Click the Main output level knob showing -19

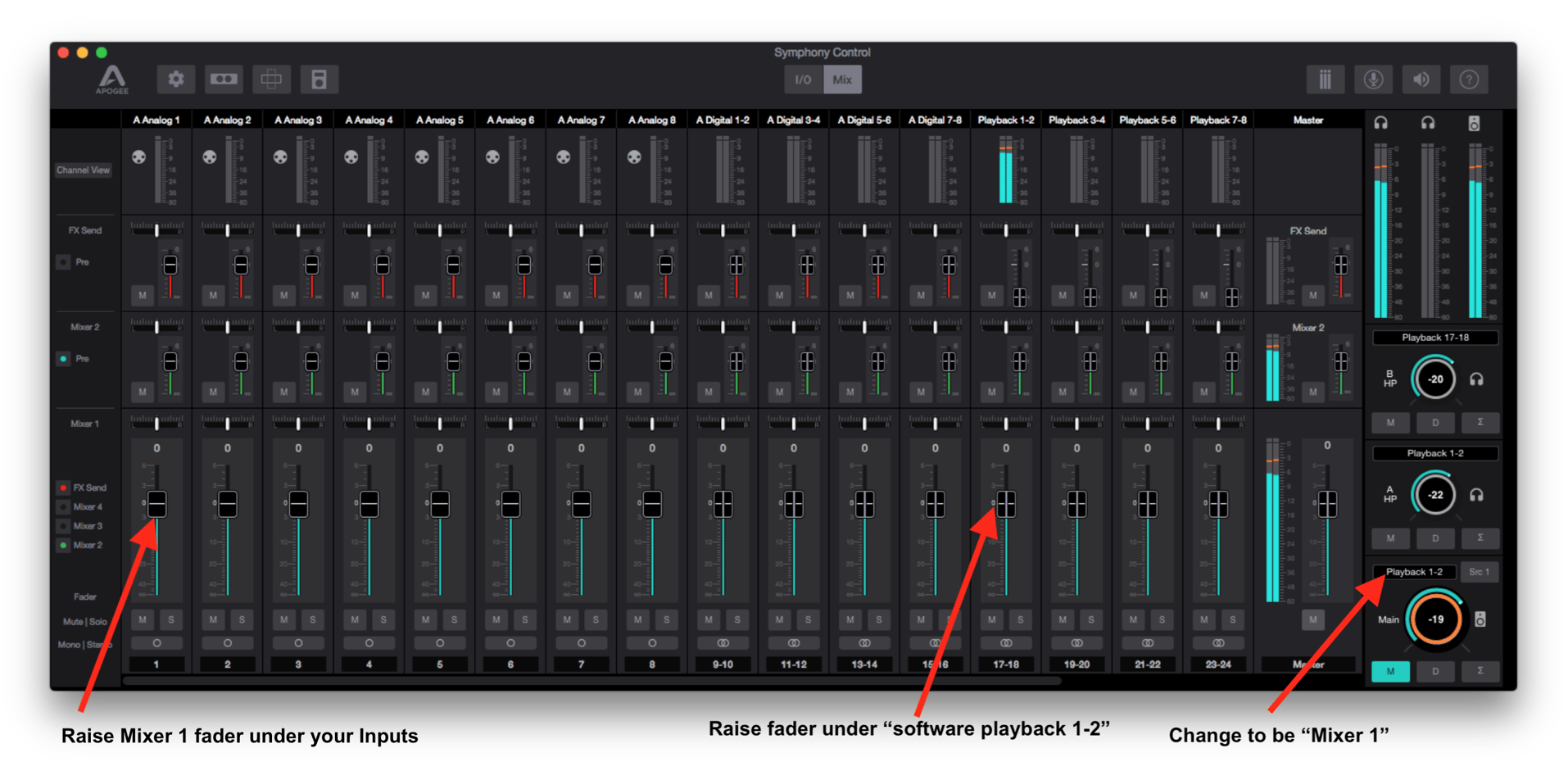[x=1435, y=619]
